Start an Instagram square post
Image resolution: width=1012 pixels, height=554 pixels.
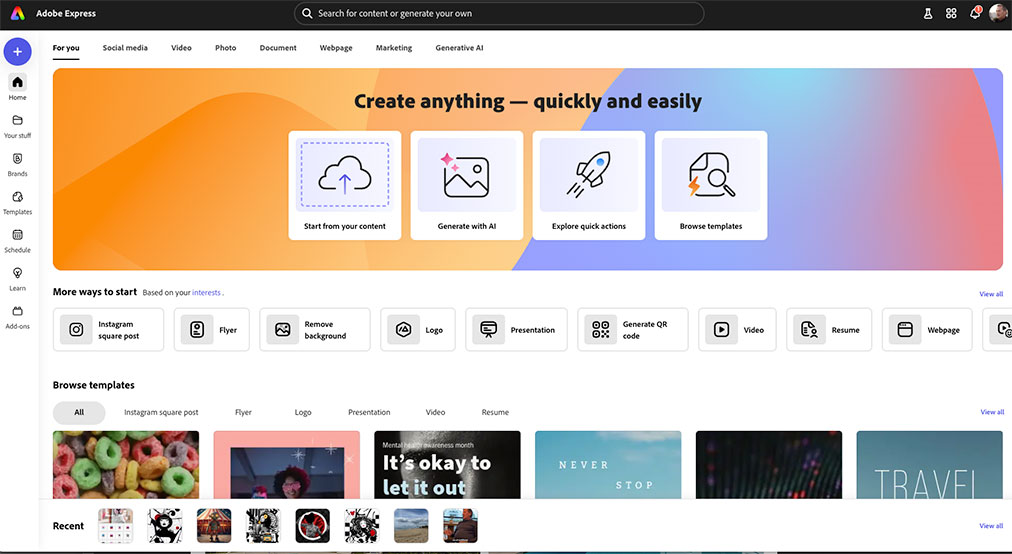[x=108, y=329]
